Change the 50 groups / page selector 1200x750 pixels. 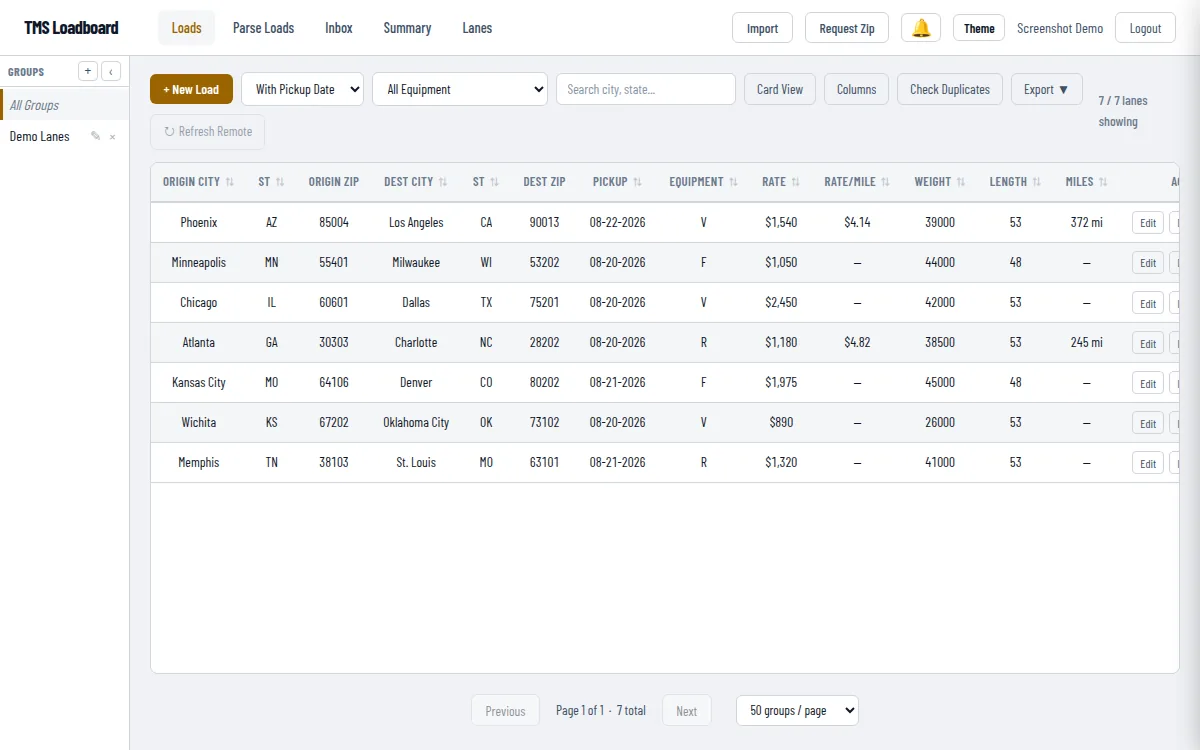(797, 711)
